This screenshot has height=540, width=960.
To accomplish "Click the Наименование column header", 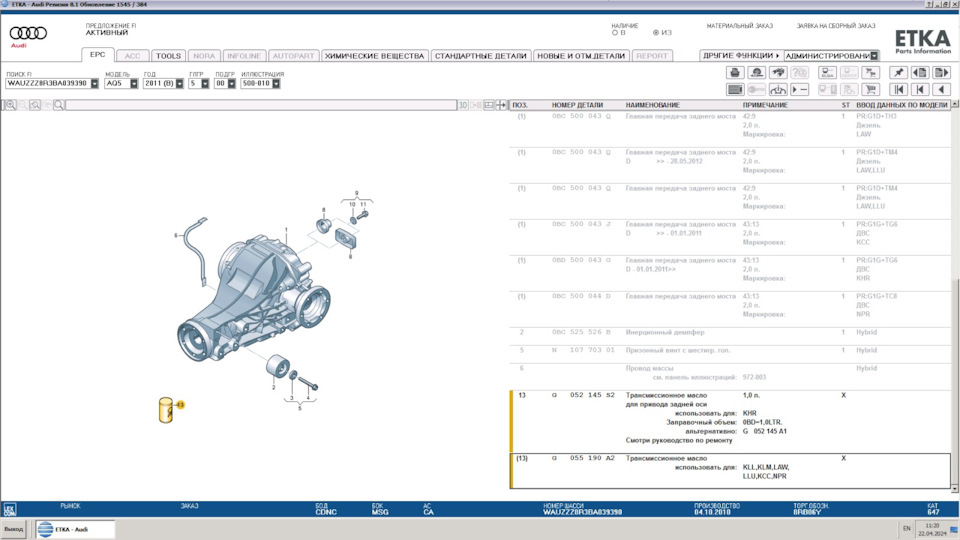I will pos(653,105).
